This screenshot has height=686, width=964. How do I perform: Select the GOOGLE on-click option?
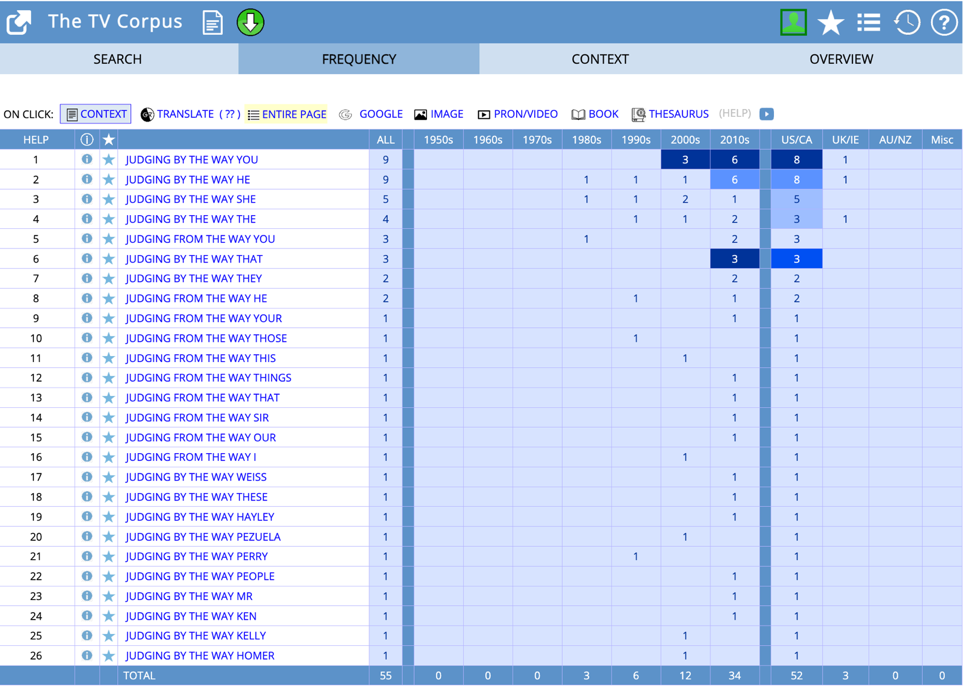(x=371, y=114)
